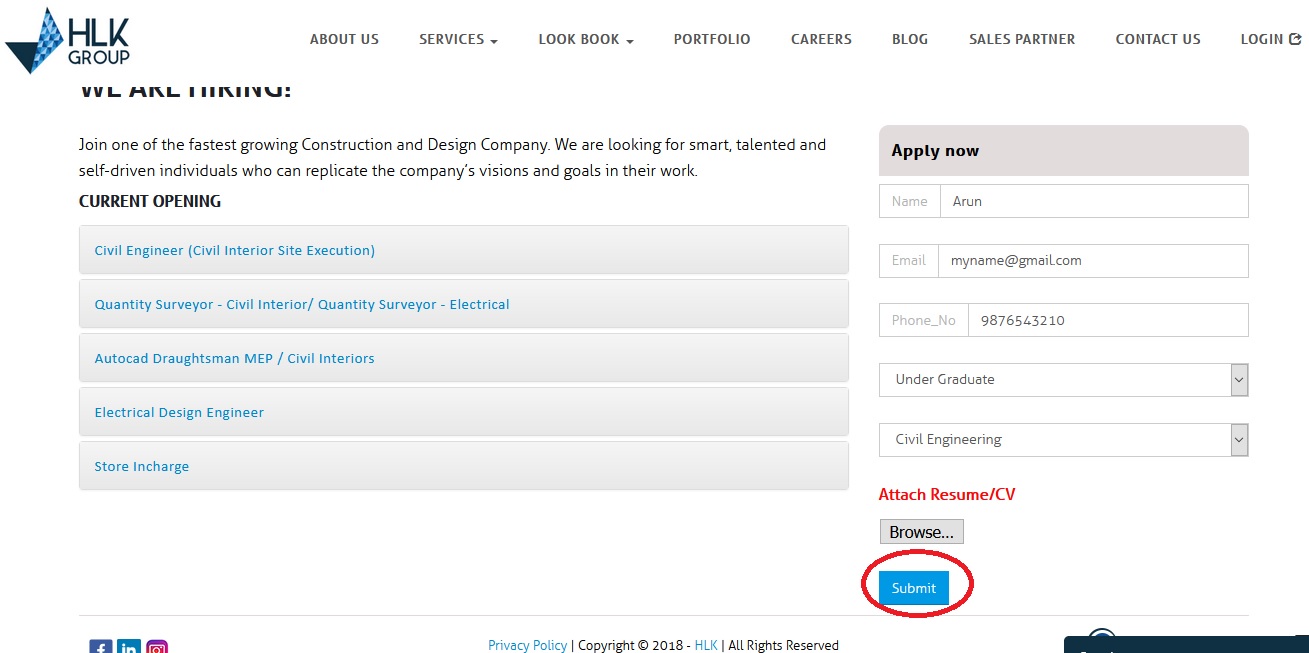Open the Under Graduate qualification dropdown
Viewport: 1309px width, 653px height.
(x=1063, y=380)
